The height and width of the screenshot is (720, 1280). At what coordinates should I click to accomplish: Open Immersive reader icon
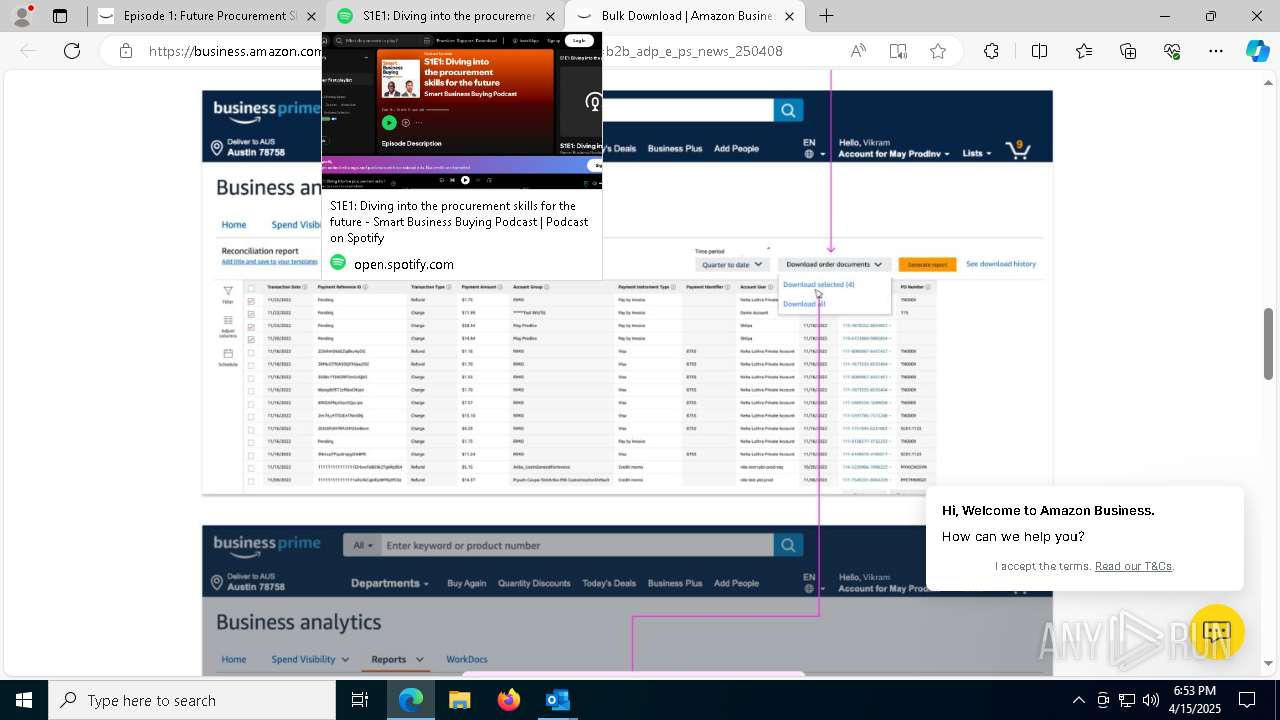898,51
